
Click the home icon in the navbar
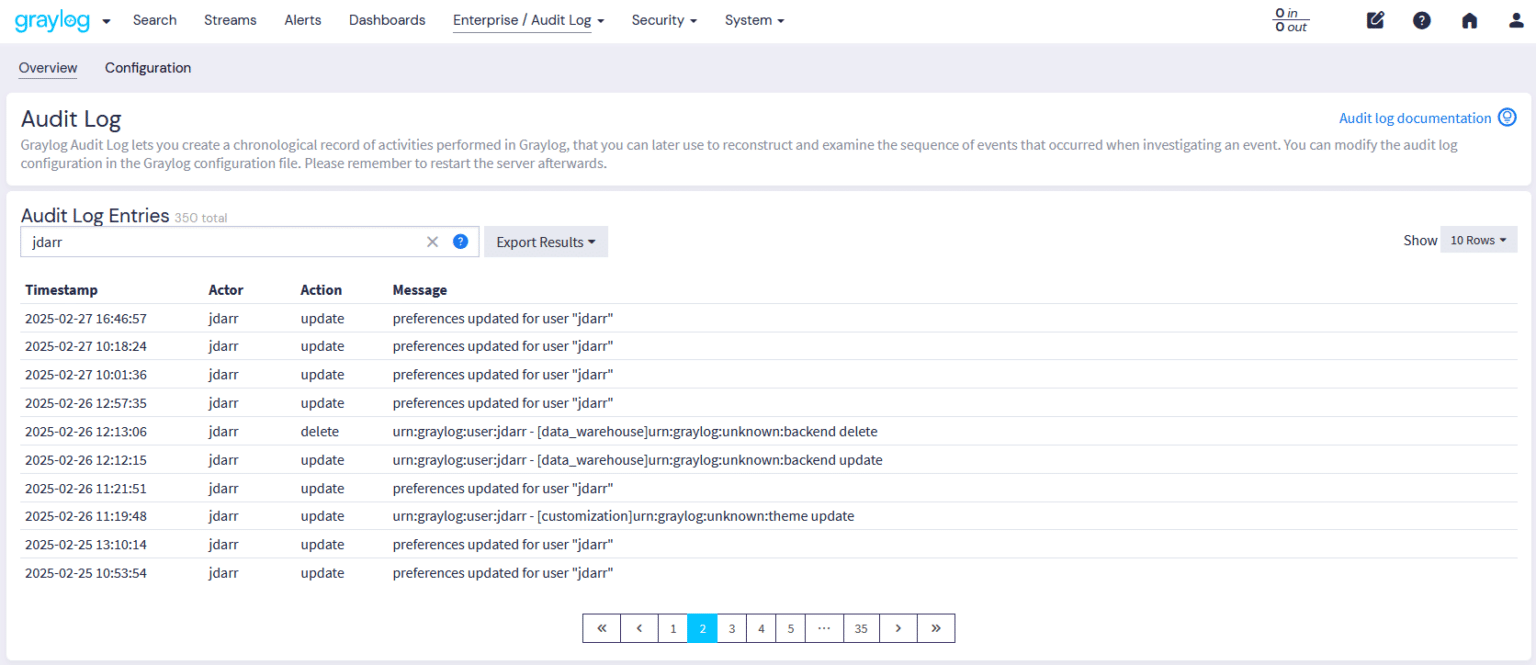pyautogui.click(x=1467, y=20)
